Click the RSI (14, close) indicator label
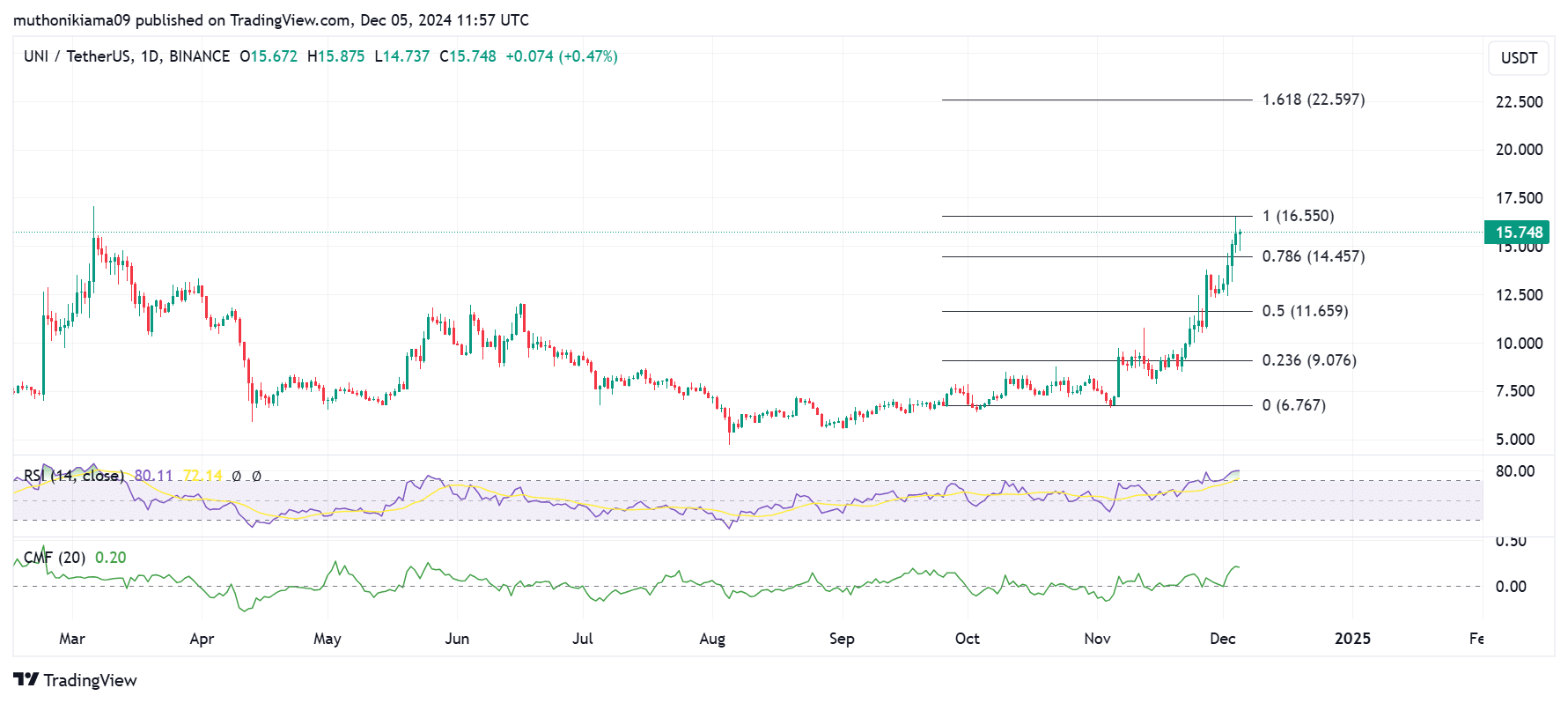Screen dimensions: 1568x703 (74, 476)
